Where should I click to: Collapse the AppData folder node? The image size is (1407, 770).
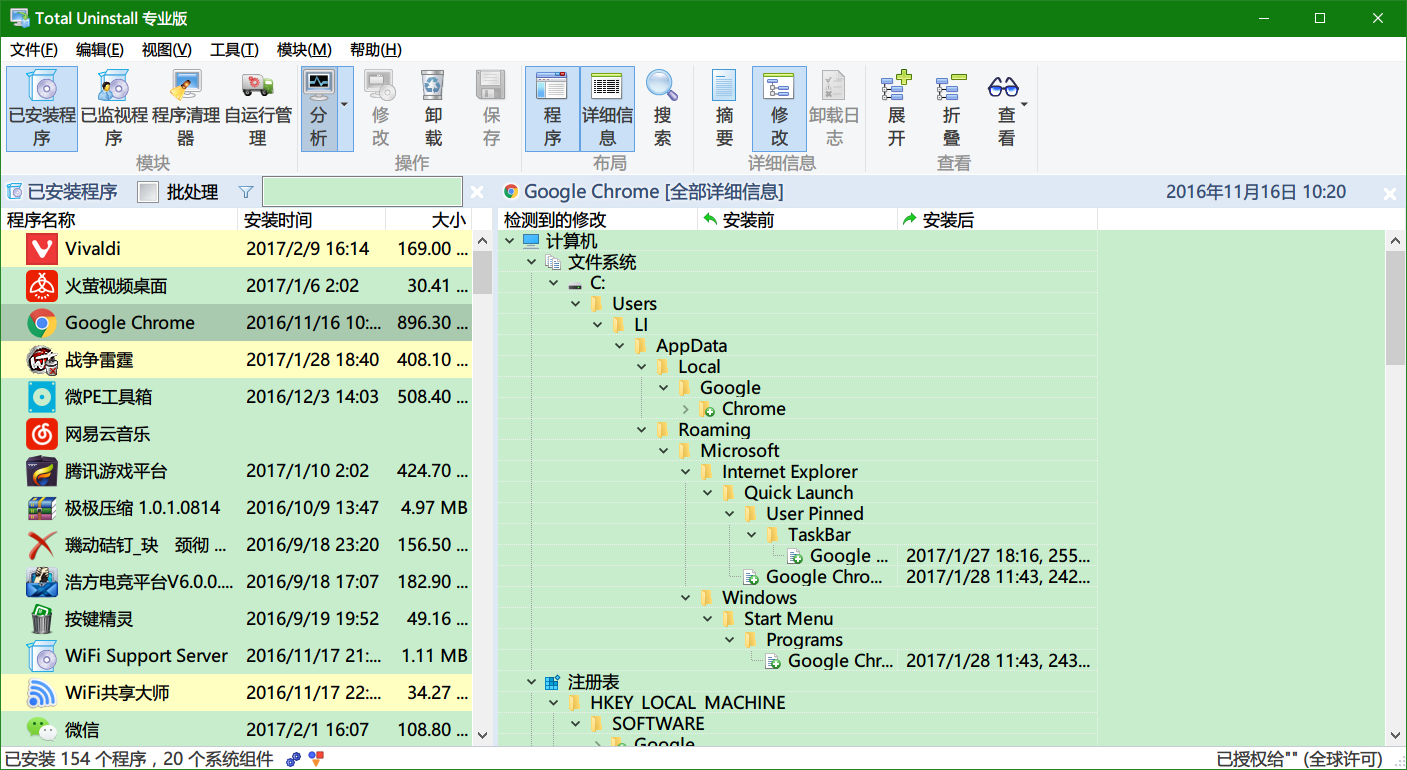tap(620, 346)
